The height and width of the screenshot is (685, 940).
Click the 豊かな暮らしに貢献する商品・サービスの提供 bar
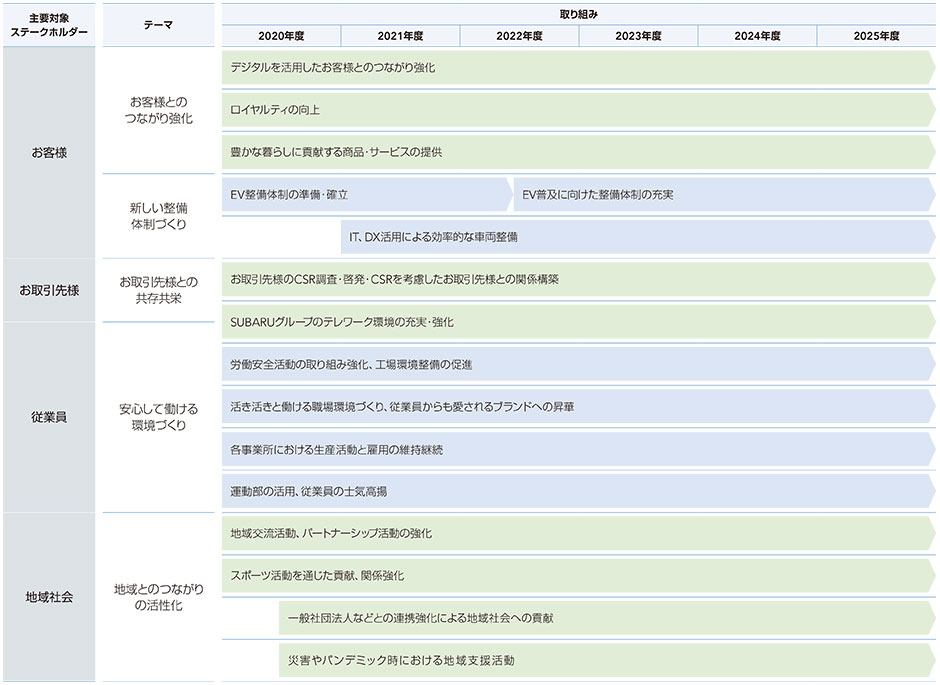[x=579, y=152]
